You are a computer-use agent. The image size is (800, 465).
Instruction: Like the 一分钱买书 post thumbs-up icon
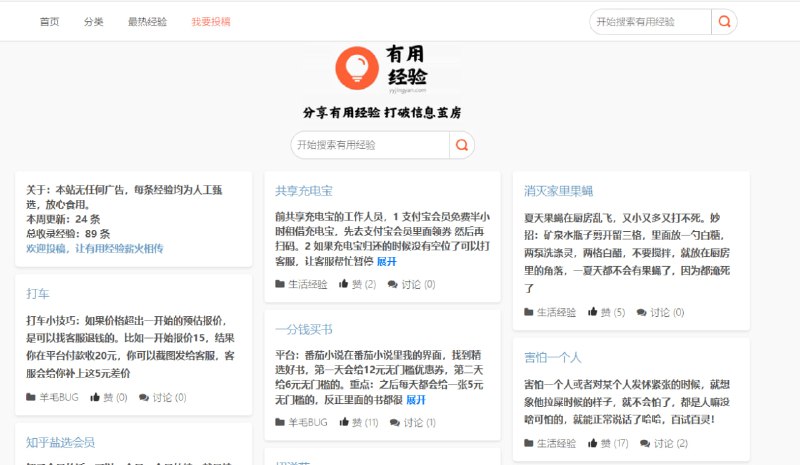point(344,422)
